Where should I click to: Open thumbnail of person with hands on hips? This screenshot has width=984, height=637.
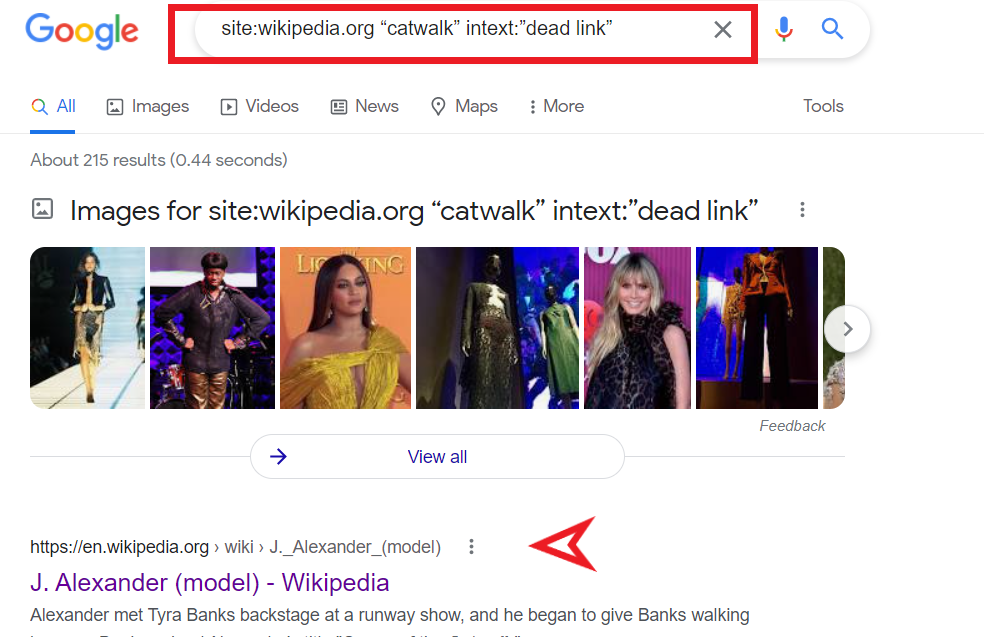[212, 328]
